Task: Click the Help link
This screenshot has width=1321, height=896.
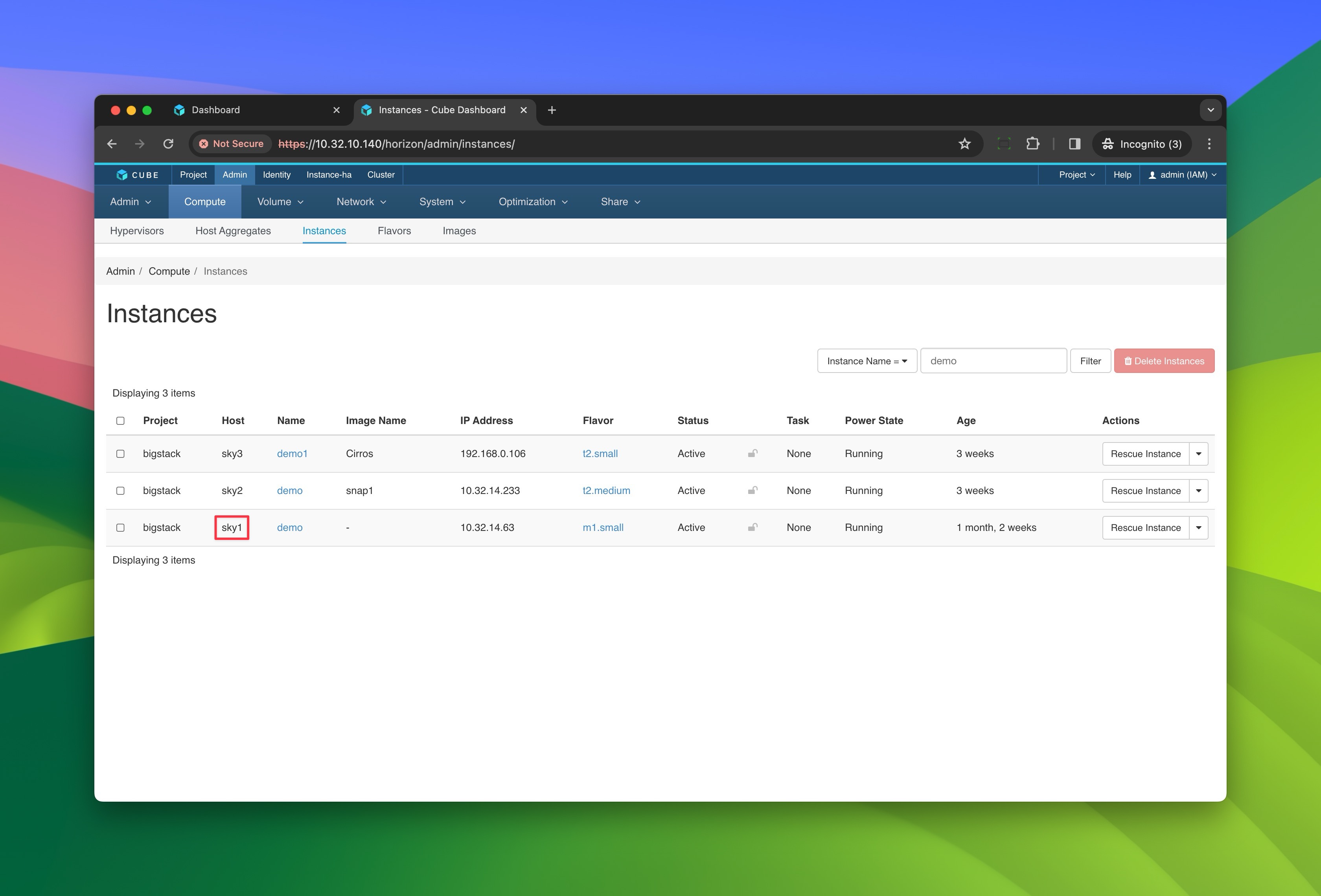Action: coord(1122,175)
